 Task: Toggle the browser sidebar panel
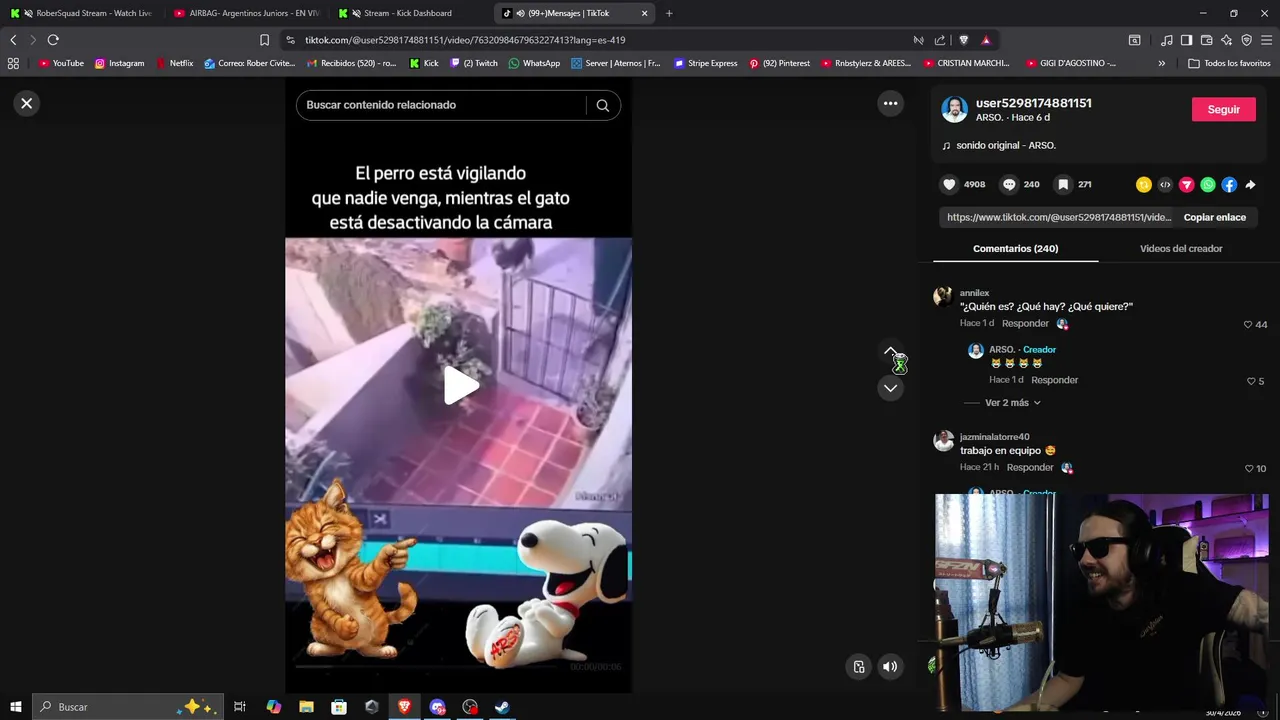pyautogui.click(x=1186, y=40)
